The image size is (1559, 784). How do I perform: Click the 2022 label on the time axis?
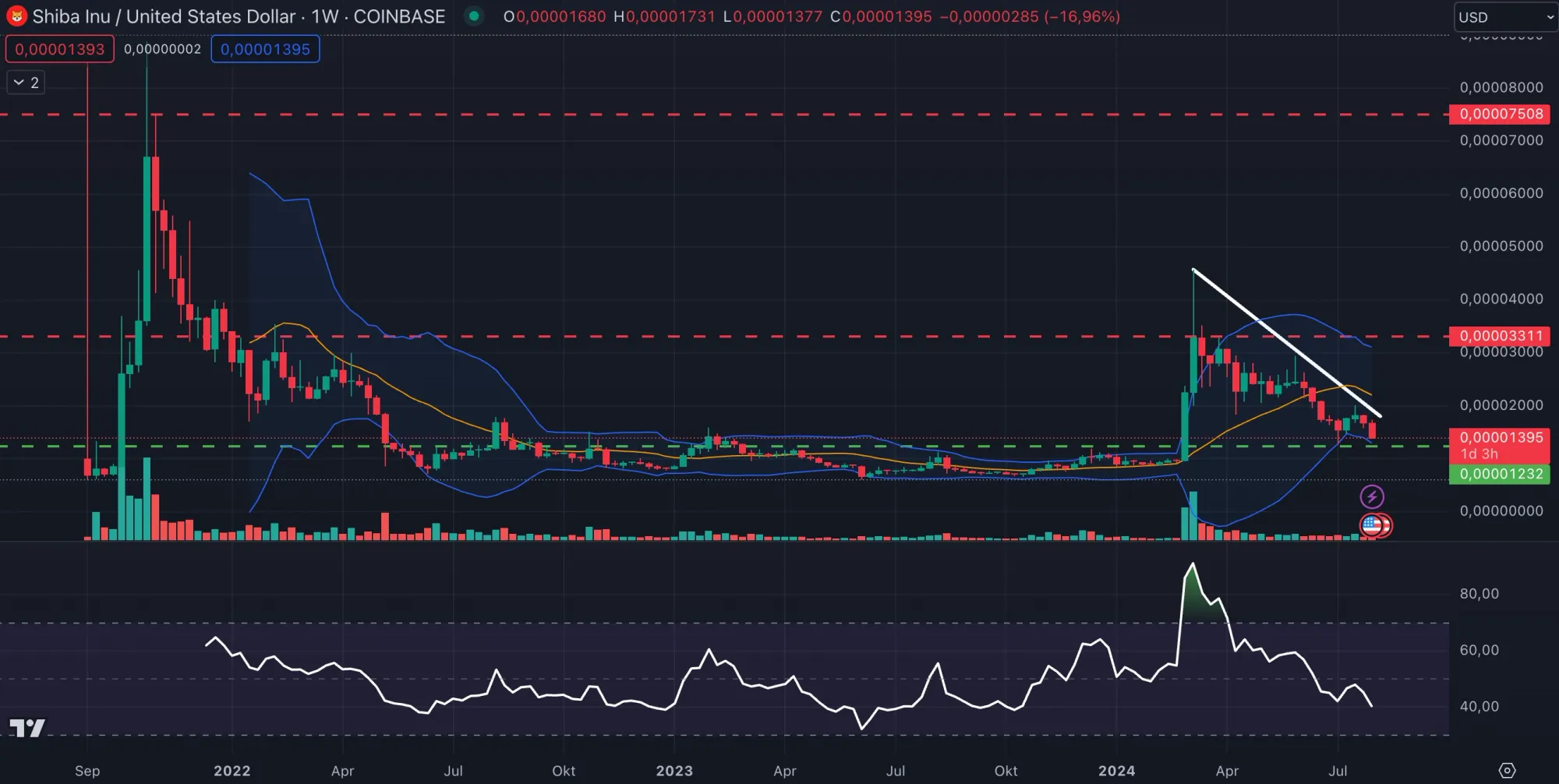point(232,771)
